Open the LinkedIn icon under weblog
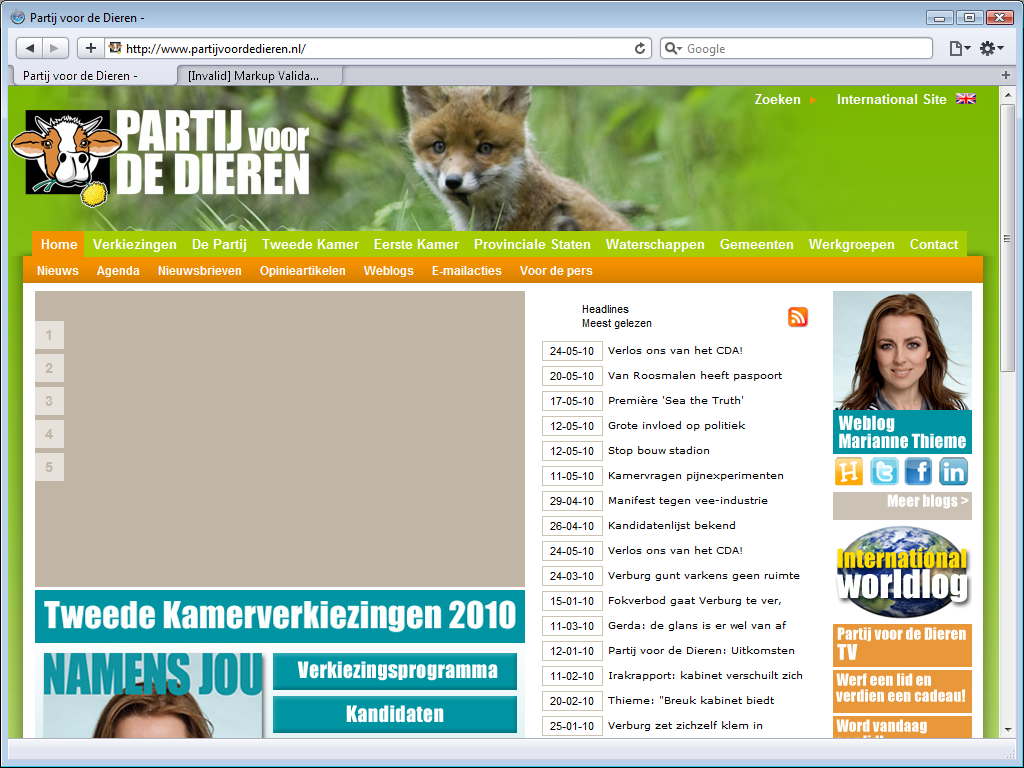The height and width of the screenshot is (768, 1024). pos(953,471)
